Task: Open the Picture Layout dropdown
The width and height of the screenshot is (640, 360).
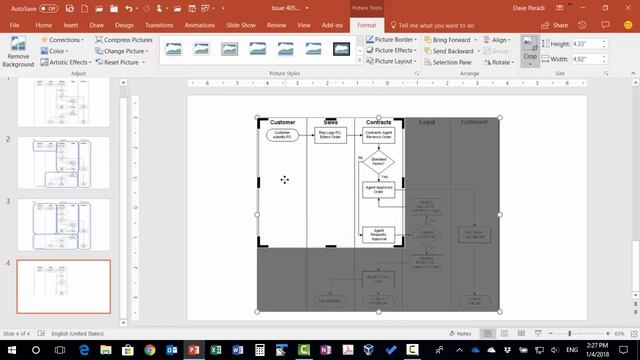Action: coord(391,61)
